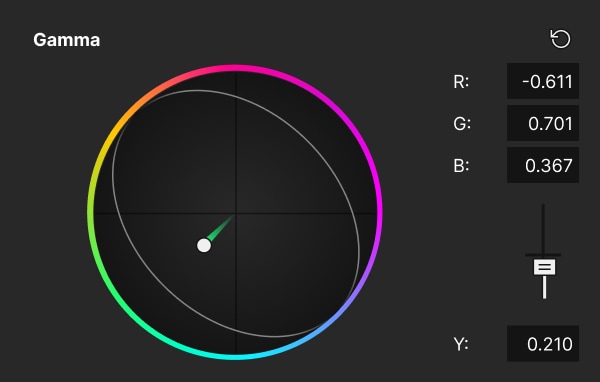Click the G: label
This screenshot has height=382, width=600.
(462, 124)
